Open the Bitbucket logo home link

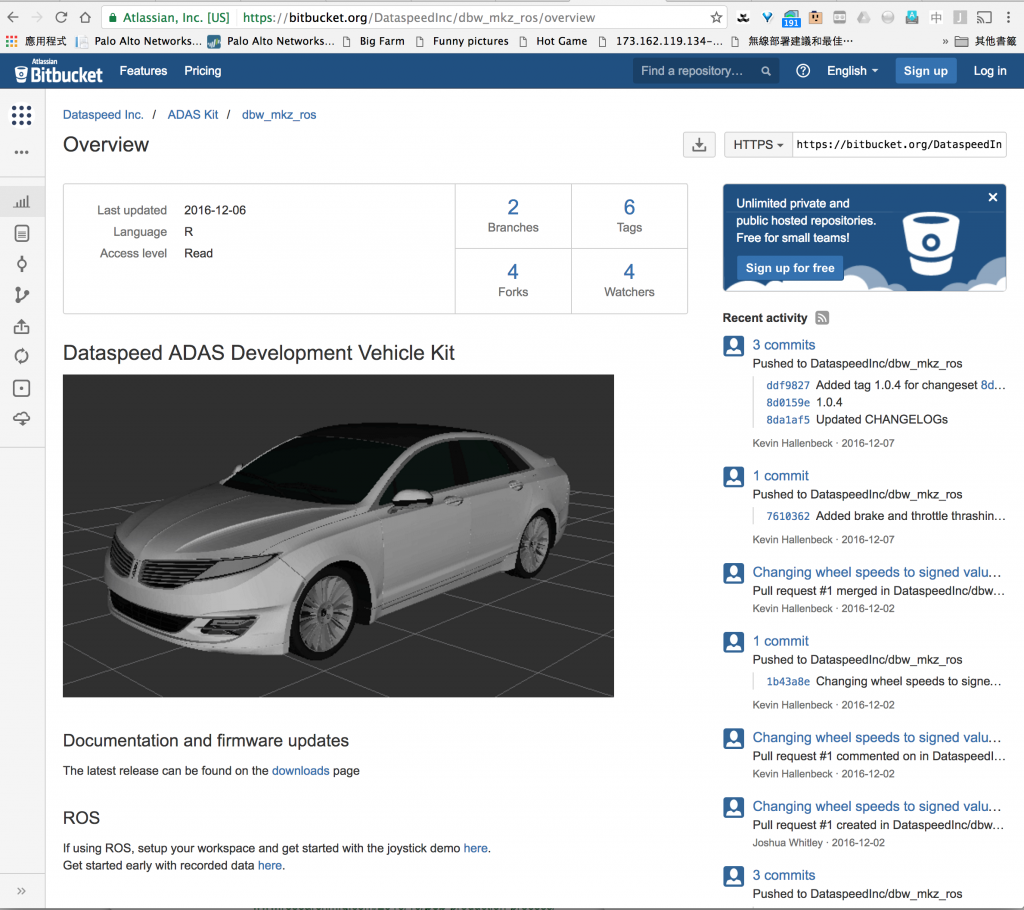58,71
